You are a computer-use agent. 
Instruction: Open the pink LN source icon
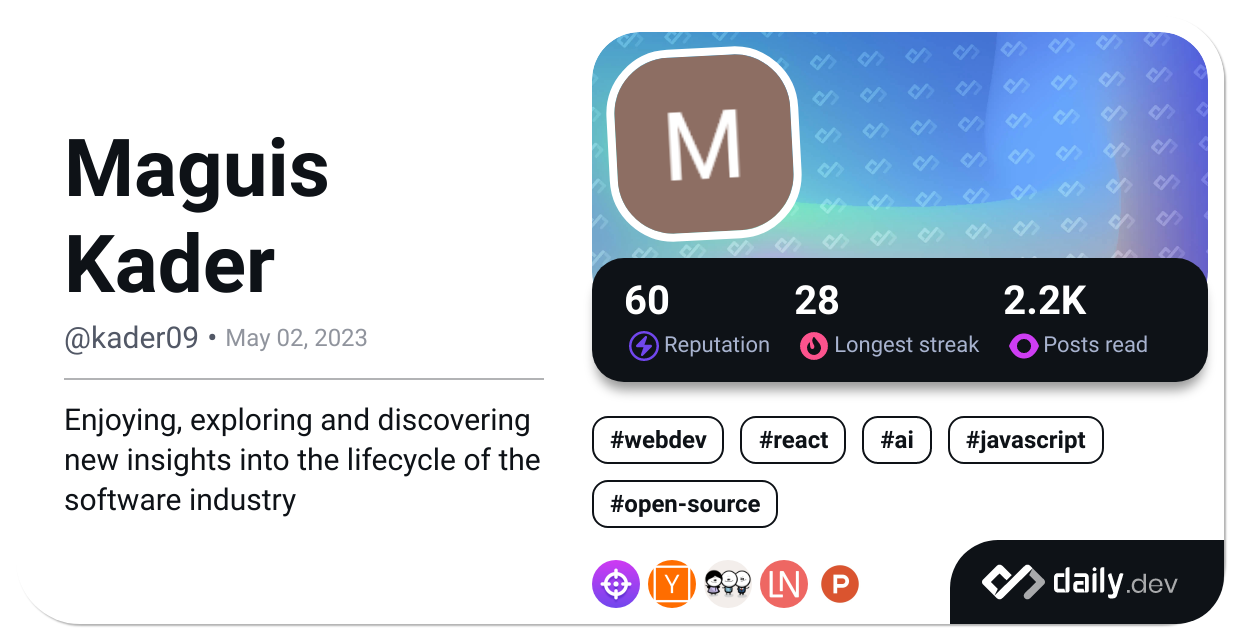pos(784,584)
